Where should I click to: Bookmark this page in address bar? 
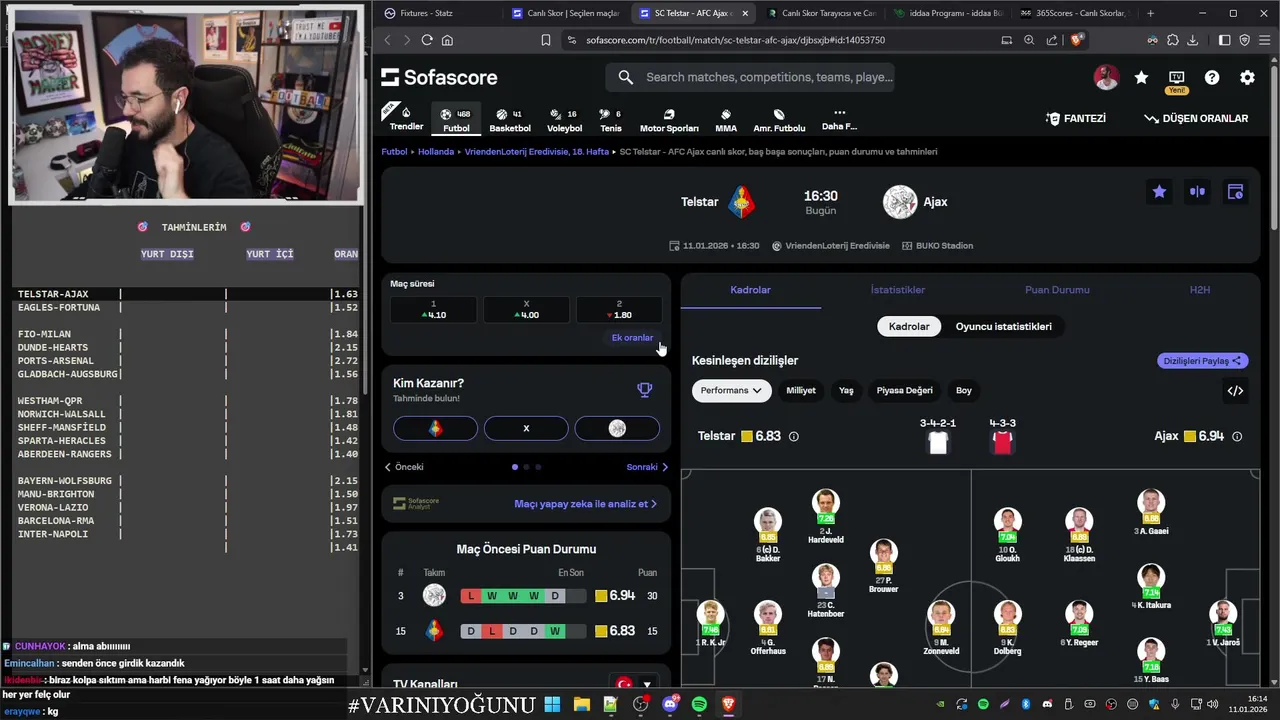click(546, 40)
